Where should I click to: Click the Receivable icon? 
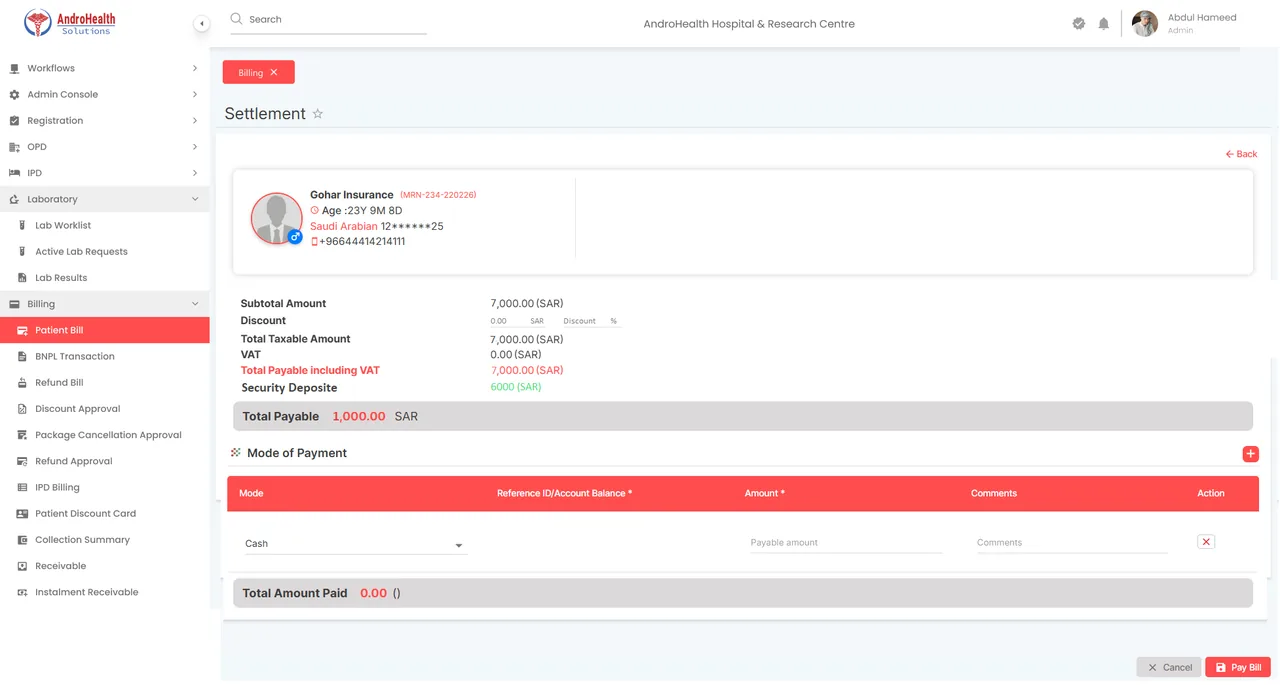pyautogui.click(x=22, y=566)
